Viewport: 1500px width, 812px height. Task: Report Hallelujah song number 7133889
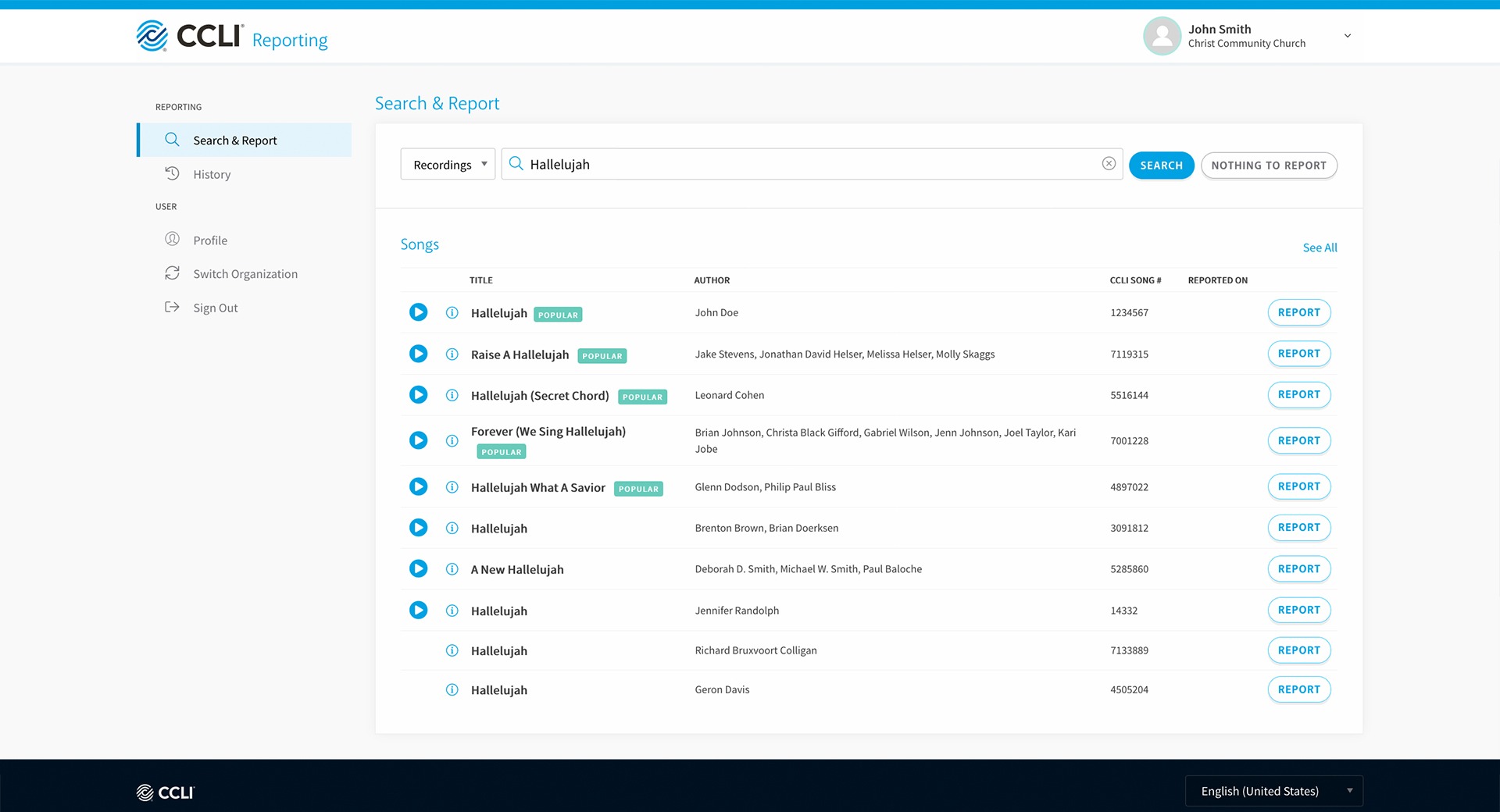click(1298, 650)
